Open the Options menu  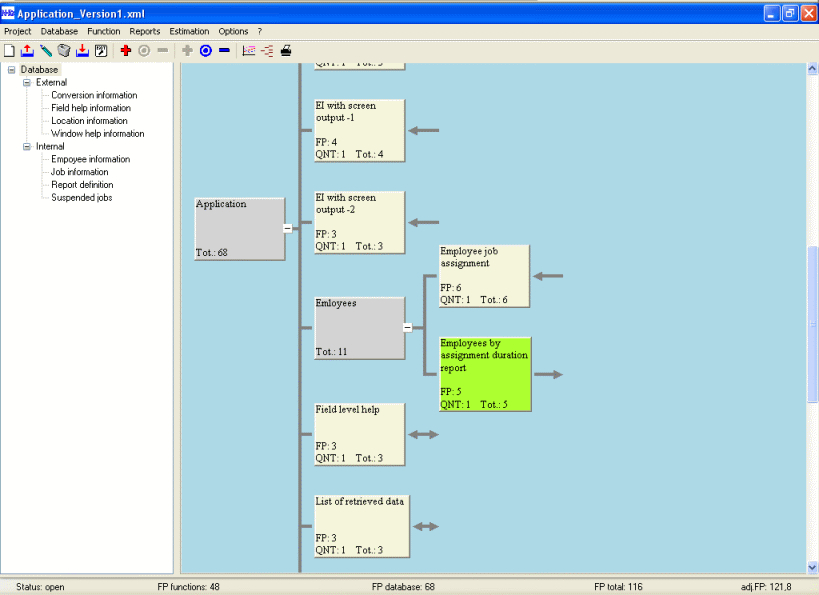233,31
